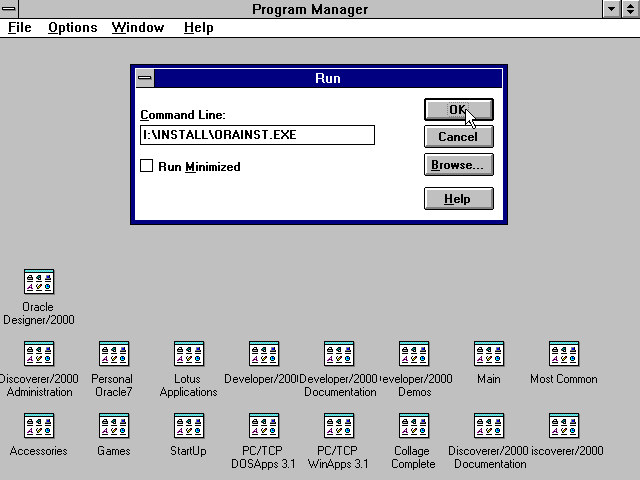Open the Run dialog control menu box
The width and height of the screenshot is (640, 480).
(x=145, y=79)
